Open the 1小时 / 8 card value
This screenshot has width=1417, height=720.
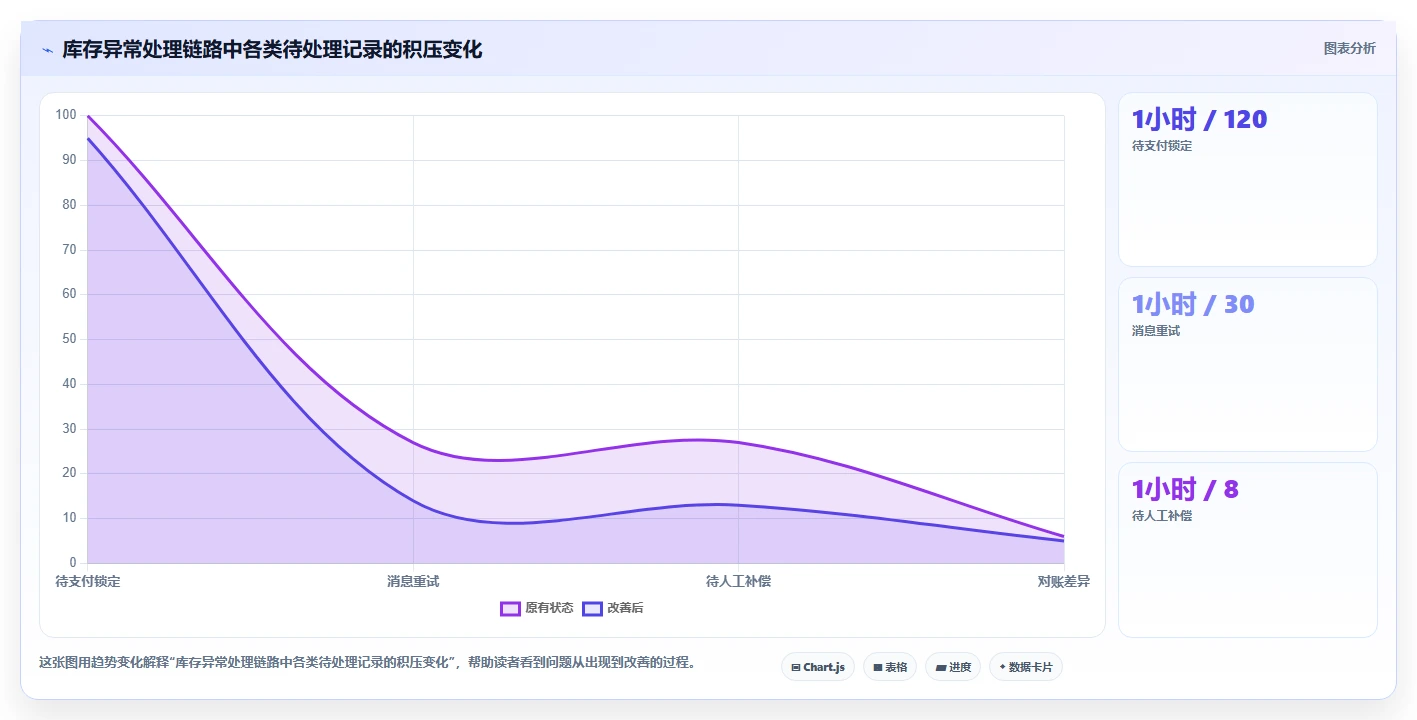pyautogui.click(x=1185, y=489)
